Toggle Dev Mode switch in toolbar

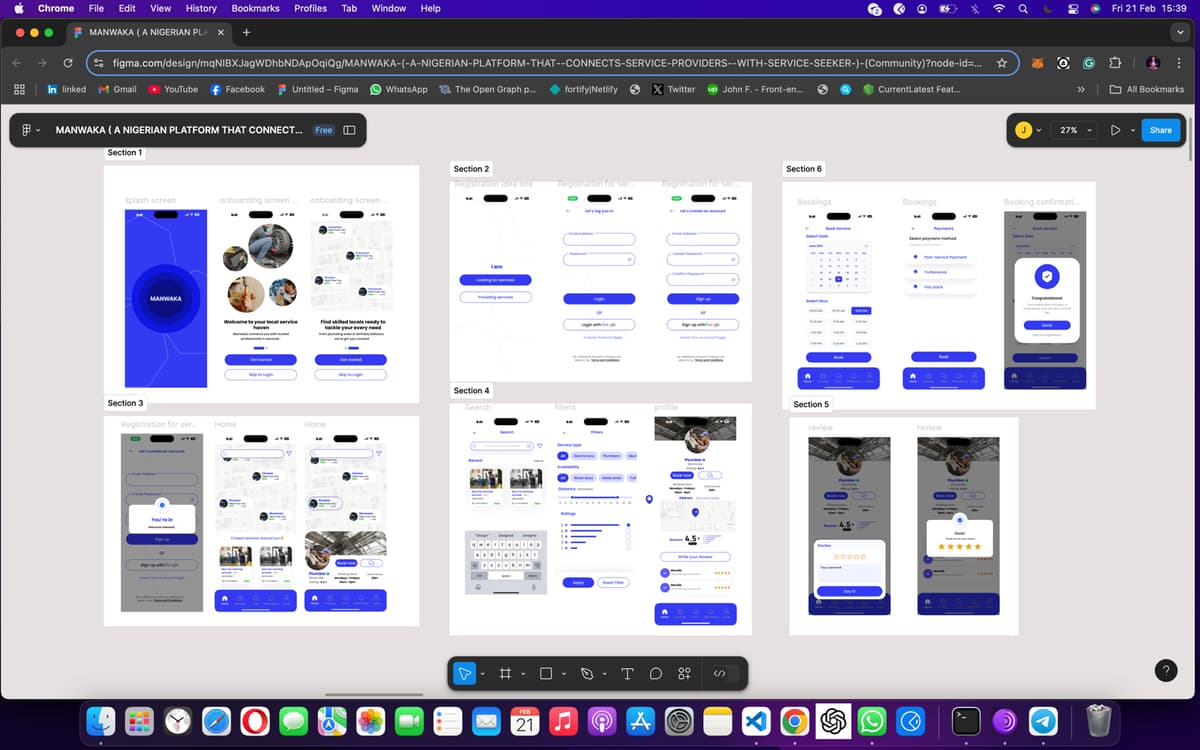point(720,674)
